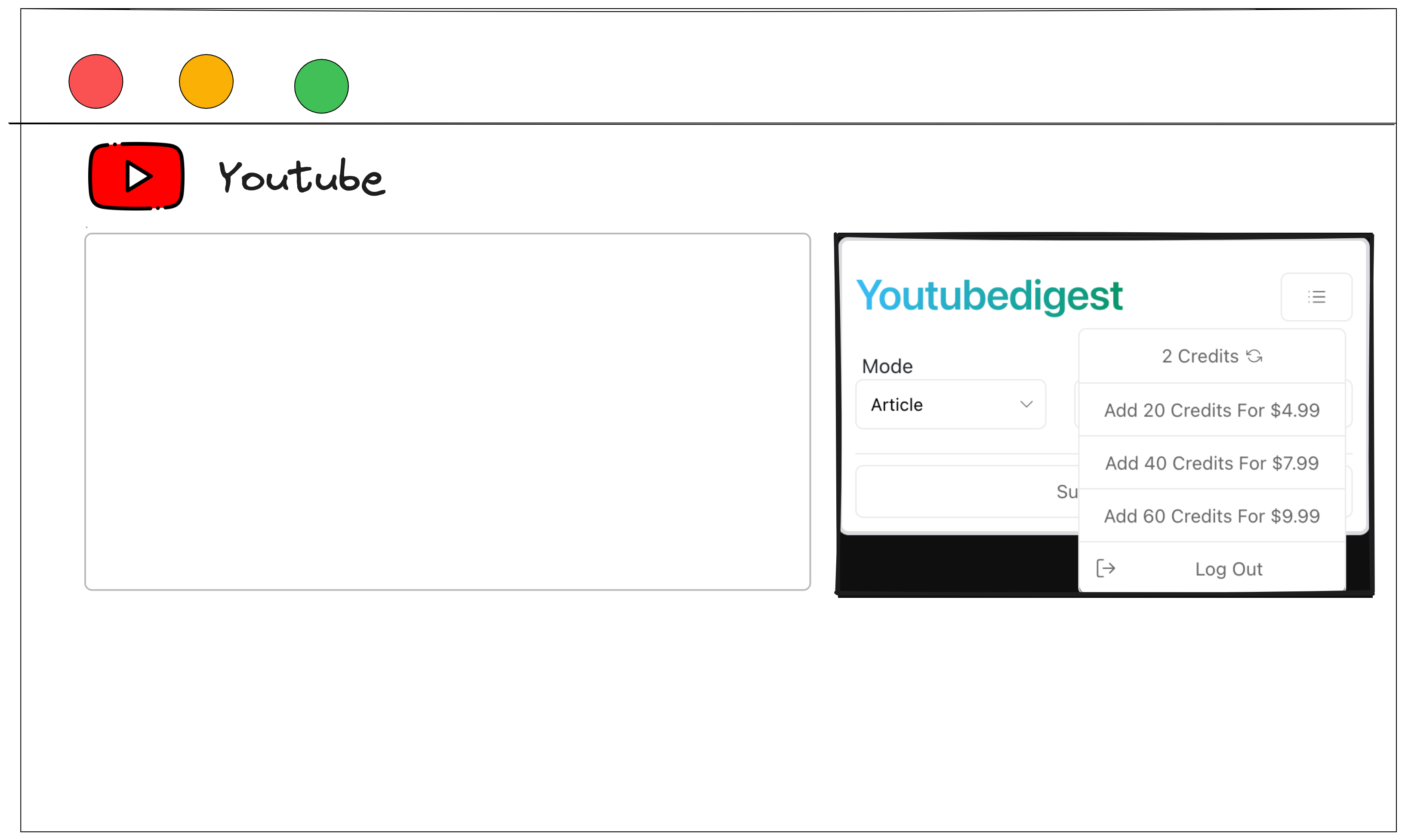Viewport: 1405px width, 840px height.
Task: Open the Youtubedigest hamburger menu button
Action: 1316,297
